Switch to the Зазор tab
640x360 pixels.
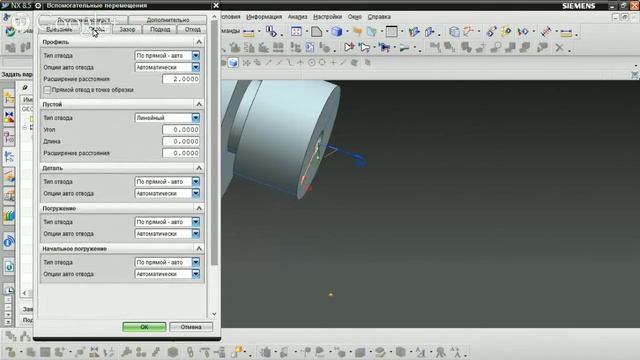coord(127,29)
